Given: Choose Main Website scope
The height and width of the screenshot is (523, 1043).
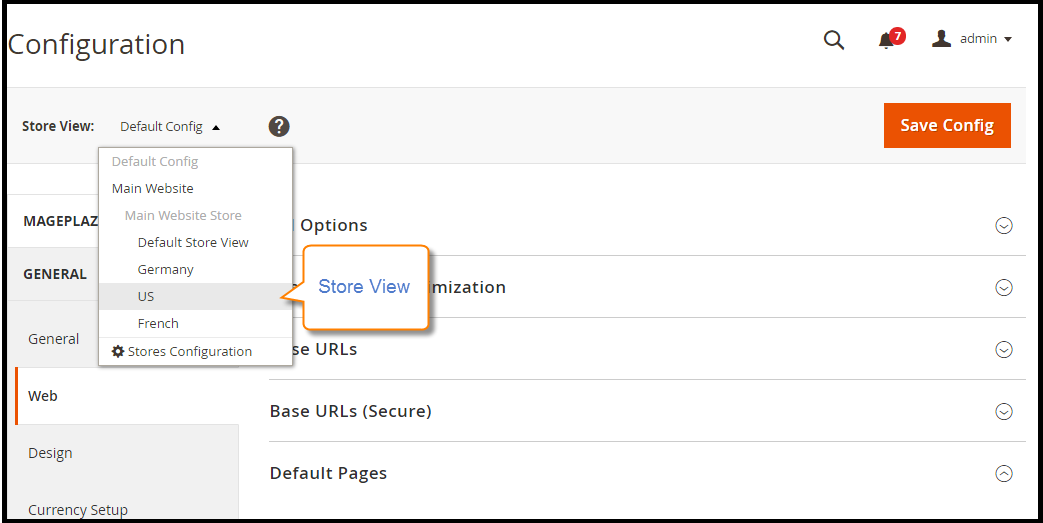Looking at the screenshot, I should tap(196, 188).
